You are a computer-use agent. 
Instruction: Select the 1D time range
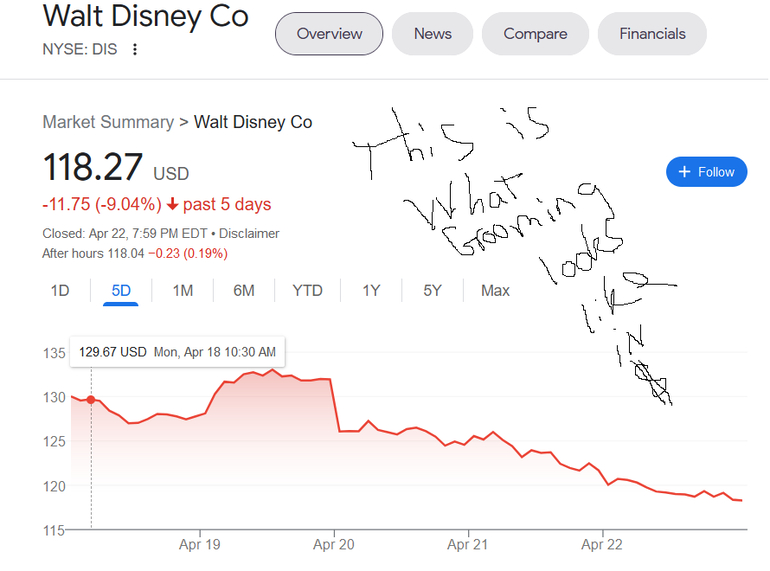(x=60, y=291)
